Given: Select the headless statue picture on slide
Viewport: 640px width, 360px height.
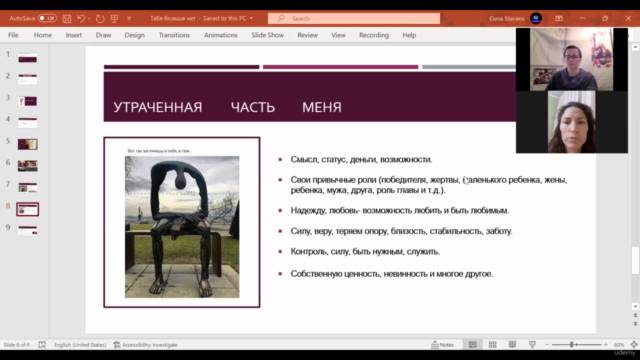Looking at the screenshot, I should point(182,227).
